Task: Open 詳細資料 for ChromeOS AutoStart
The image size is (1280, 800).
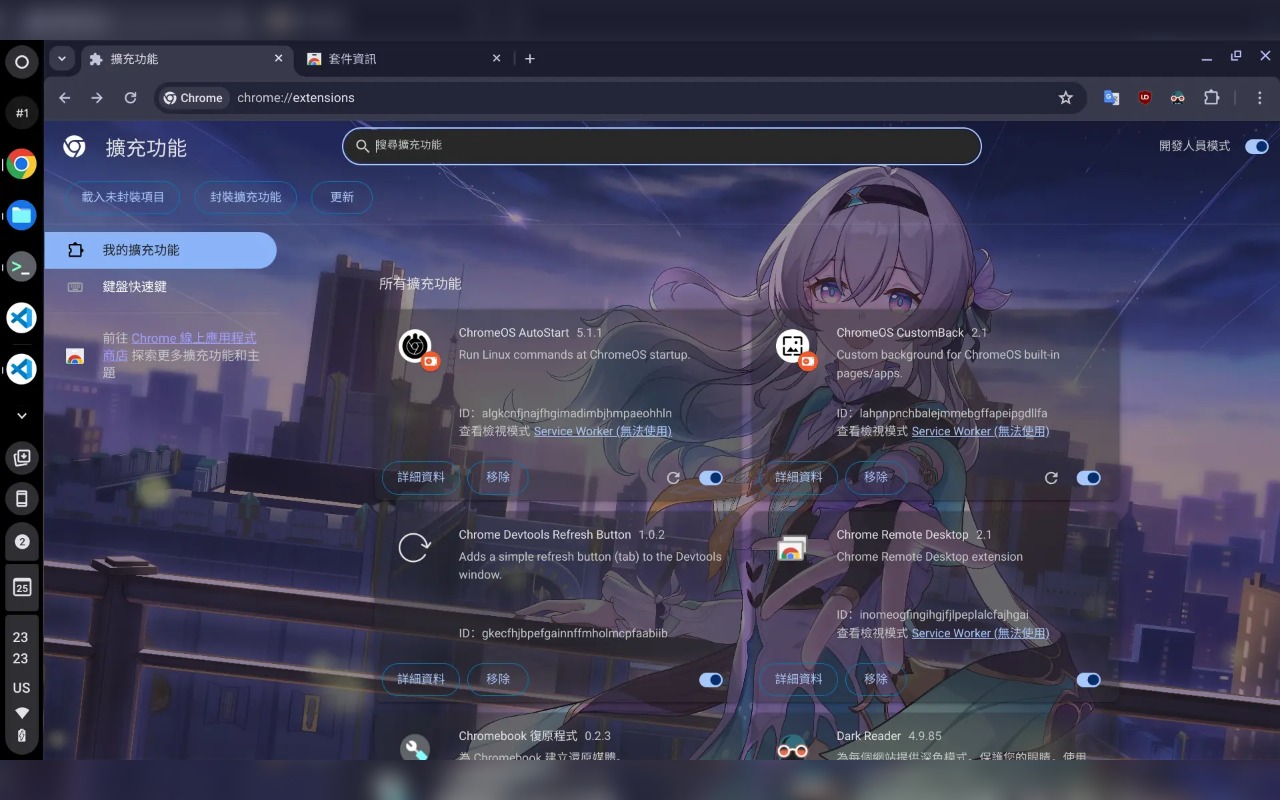Action: [x=421, y=478]
